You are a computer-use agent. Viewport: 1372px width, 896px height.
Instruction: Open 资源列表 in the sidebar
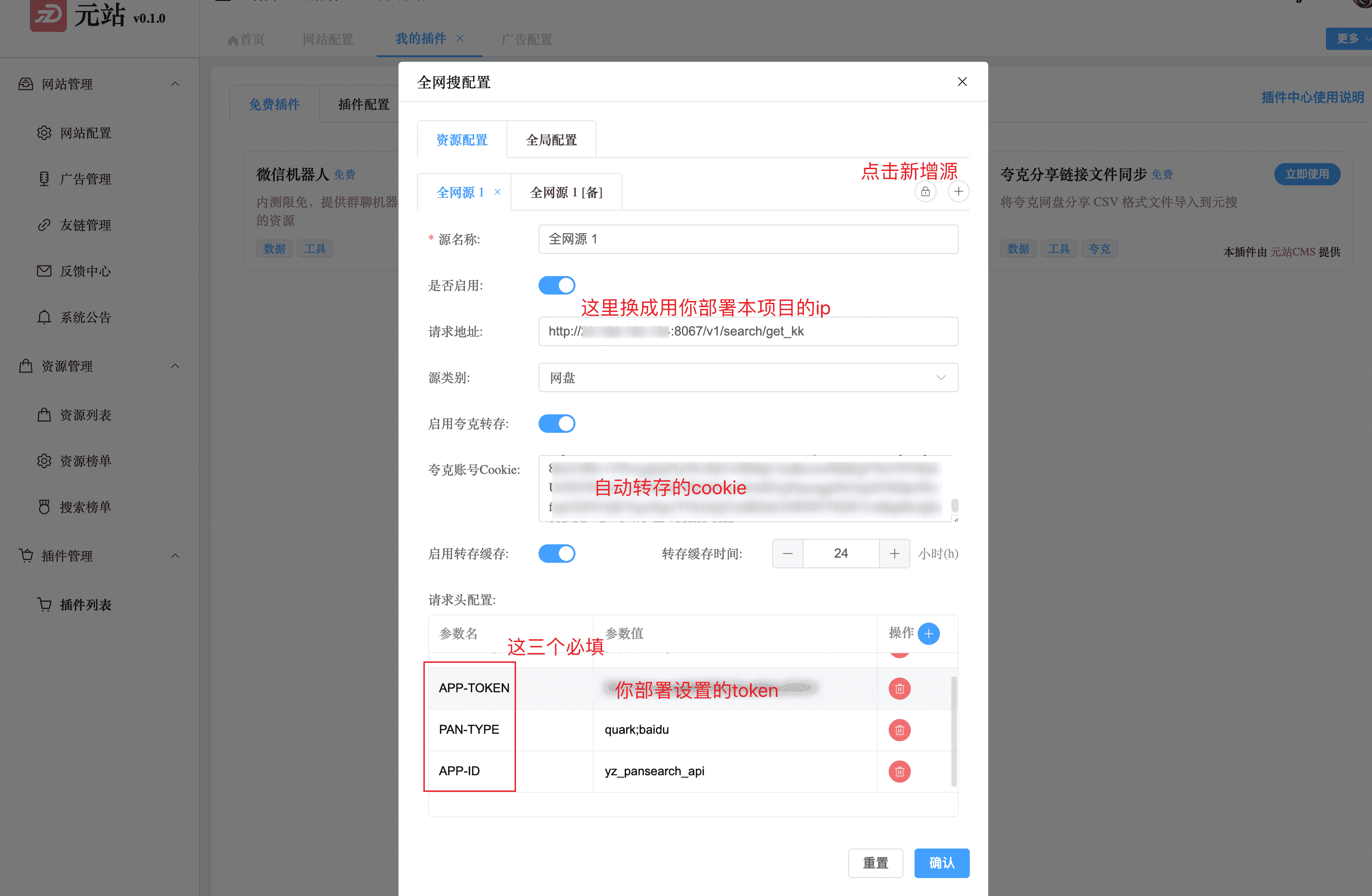[x=85, y=414]
